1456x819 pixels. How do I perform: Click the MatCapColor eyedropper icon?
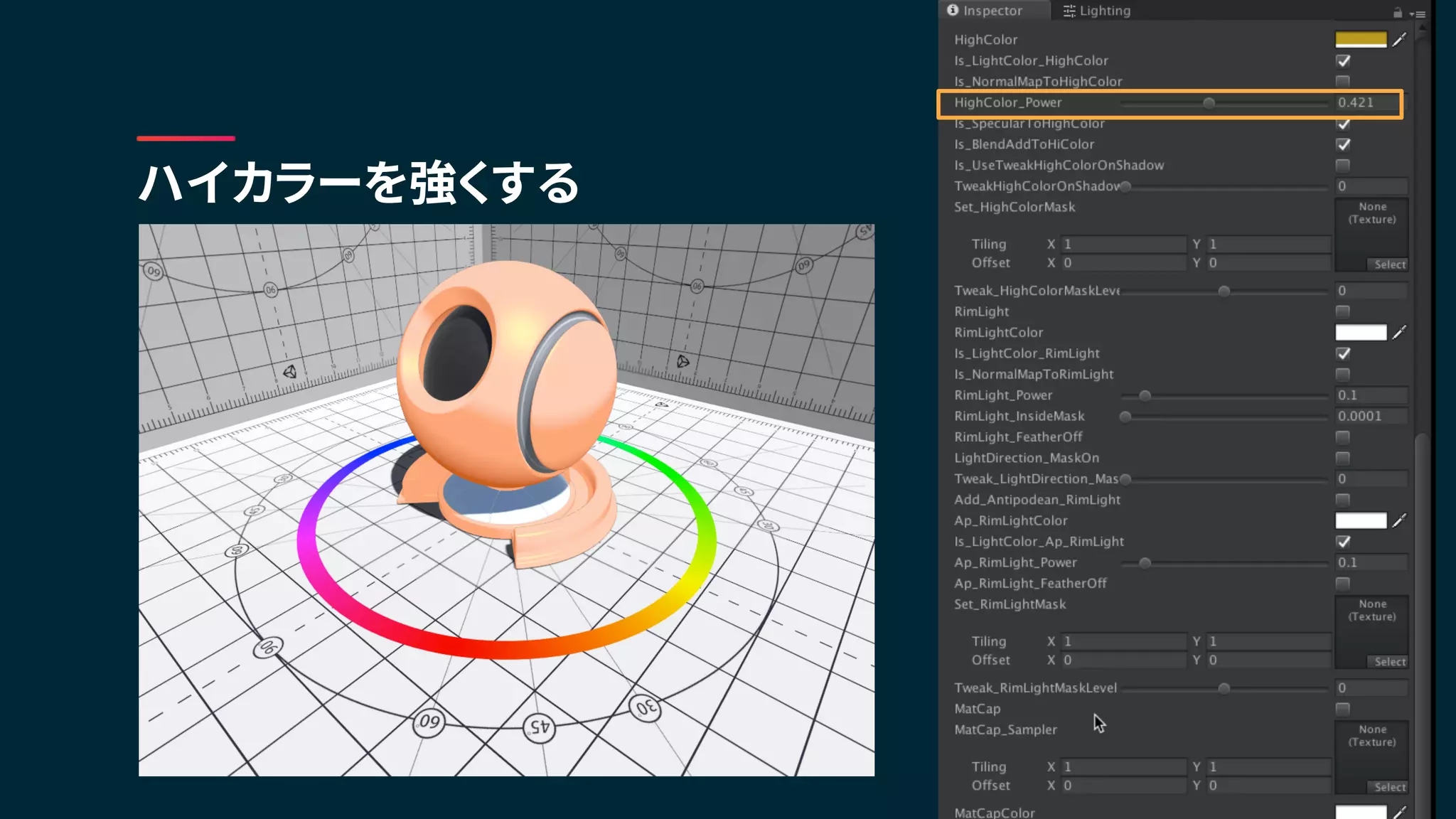(x=1399, y=812)
